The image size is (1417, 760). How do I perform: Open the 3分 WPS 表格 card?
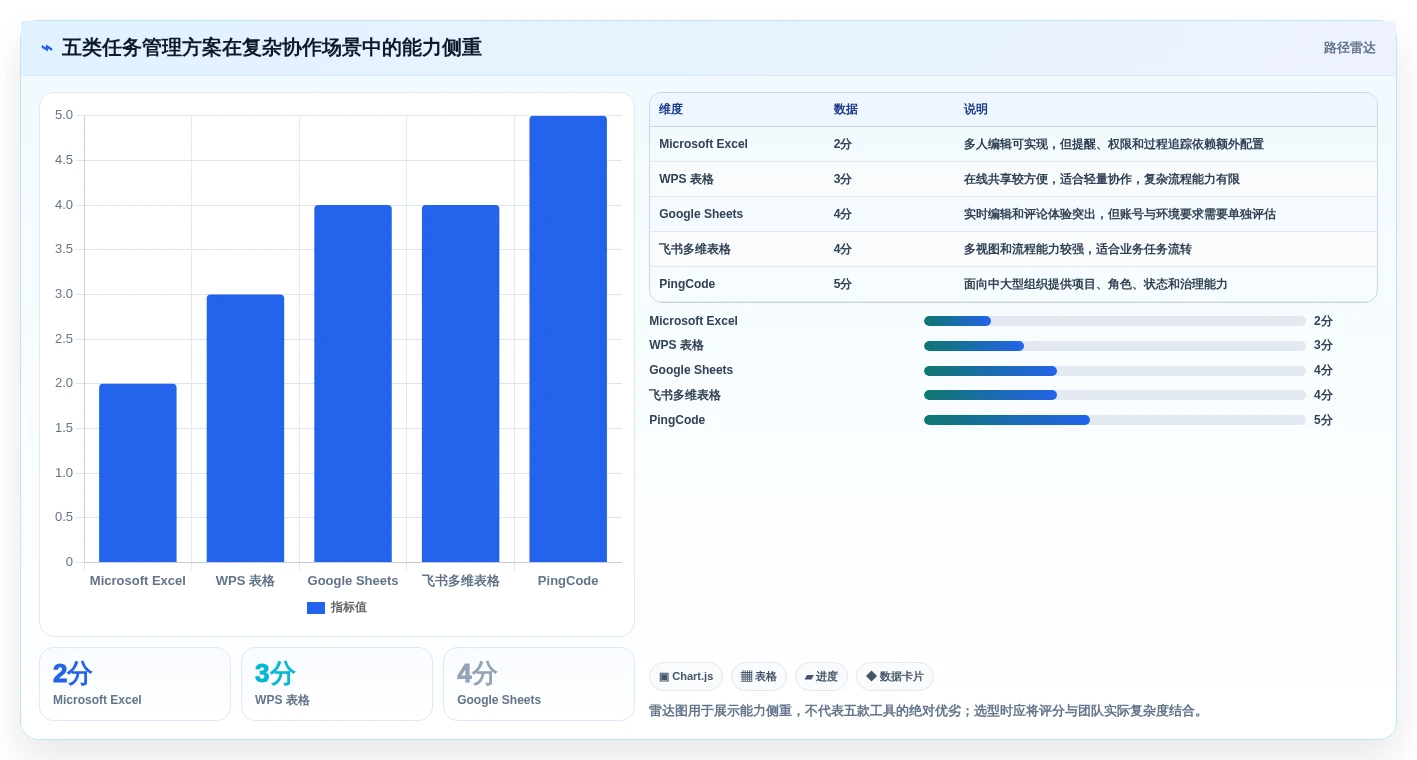[337, 684]
